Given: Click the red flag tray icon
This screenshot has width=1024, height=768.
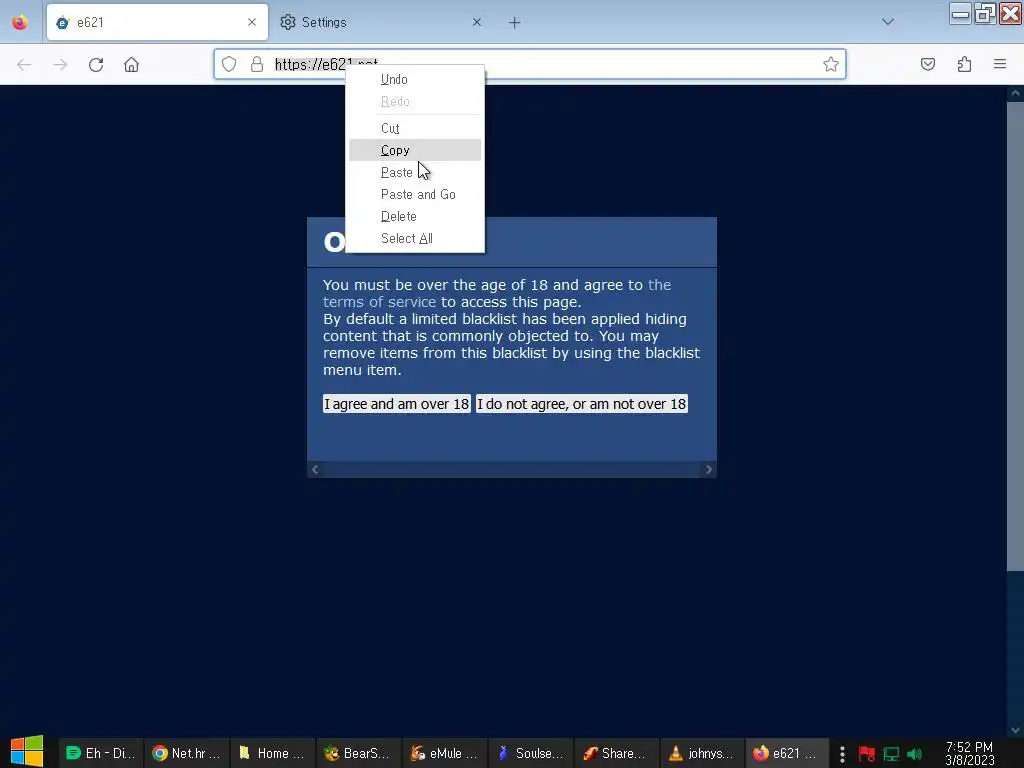Looking at the screenshot, I should coord(867,754).
